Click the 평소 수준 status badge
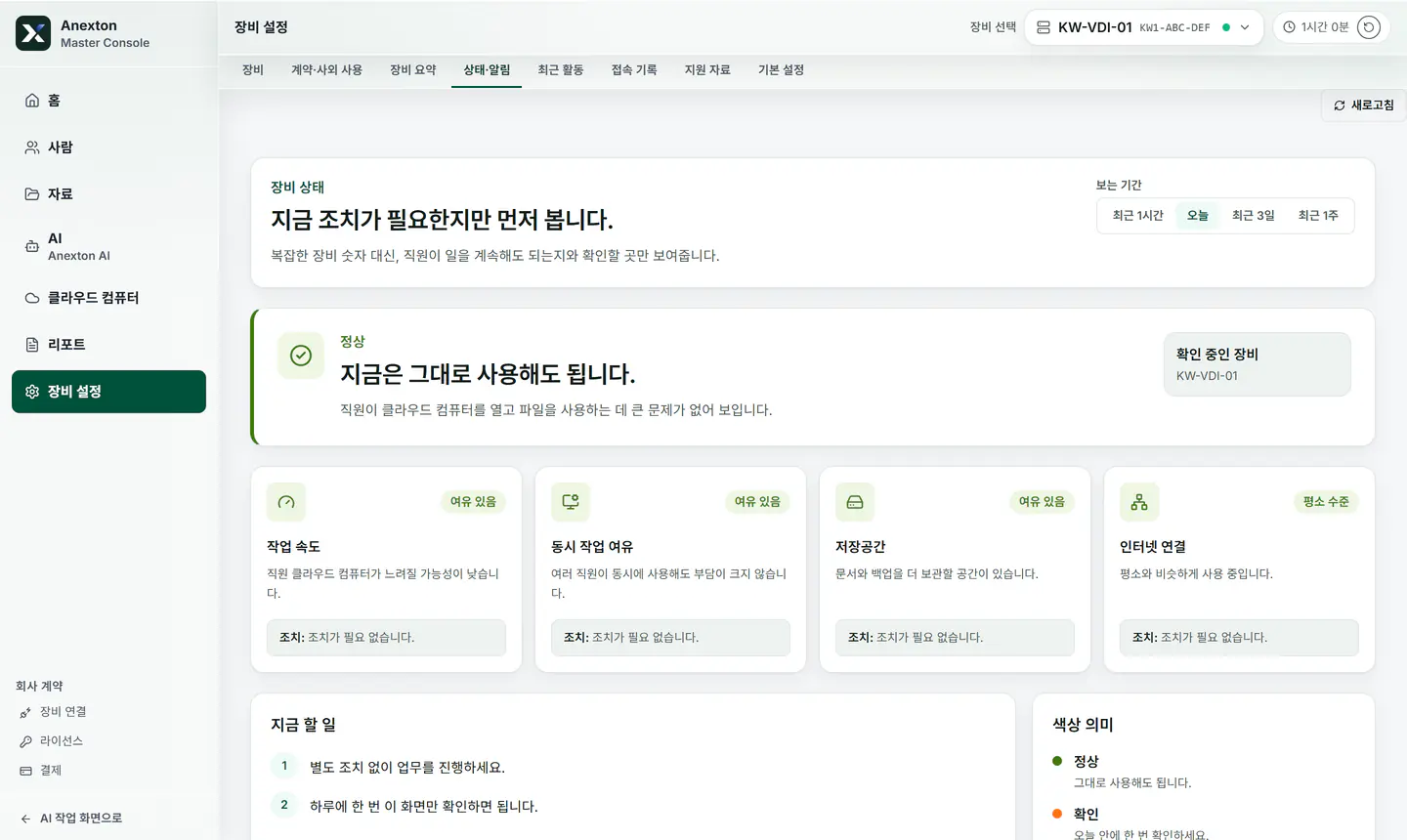This screenshot has width=1407, height=840. click(1326, 502)
